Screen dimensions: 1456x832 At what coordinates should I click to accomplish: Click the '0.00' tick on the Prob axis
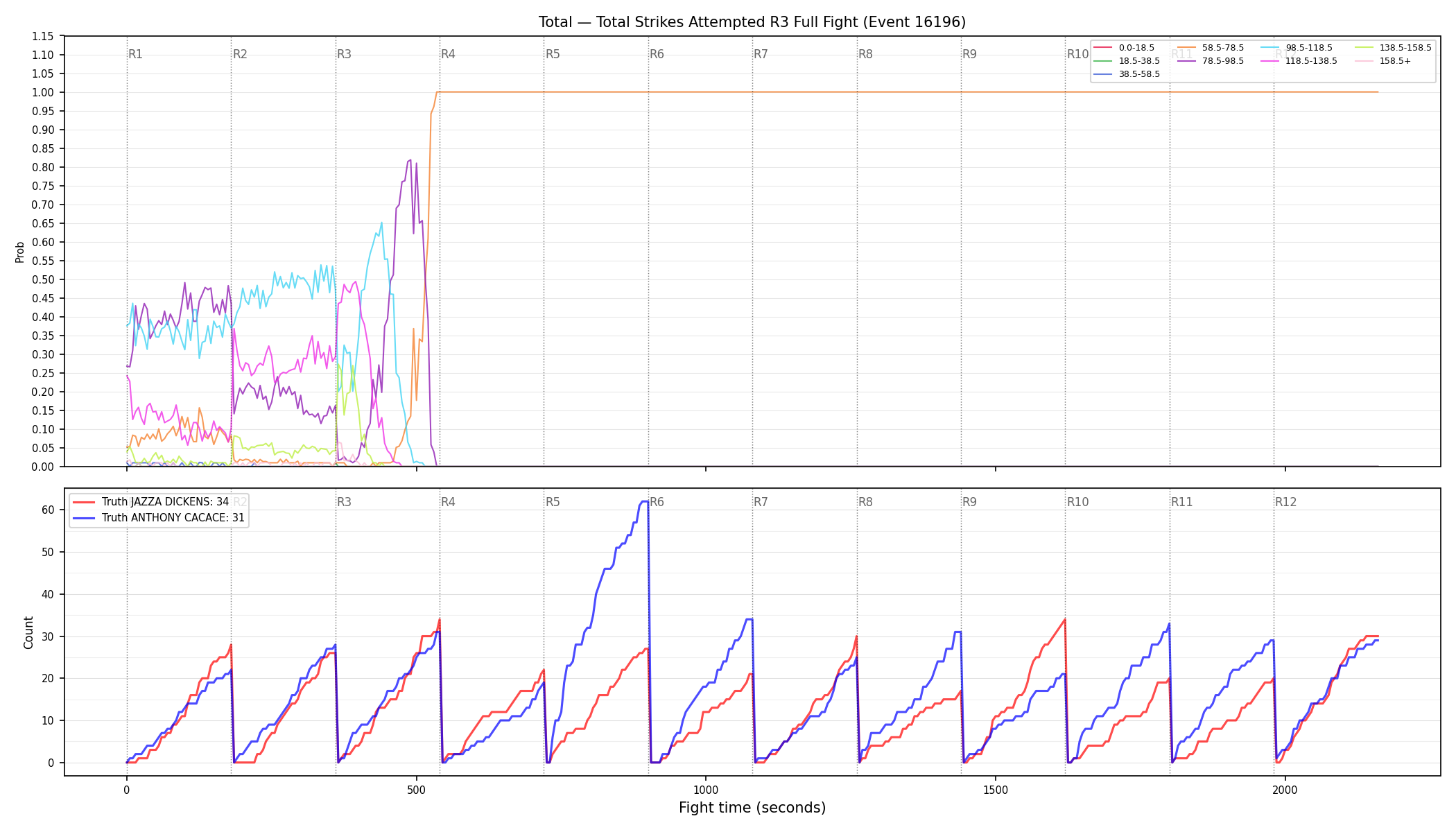pyautogui.click(x=42, y=467)
